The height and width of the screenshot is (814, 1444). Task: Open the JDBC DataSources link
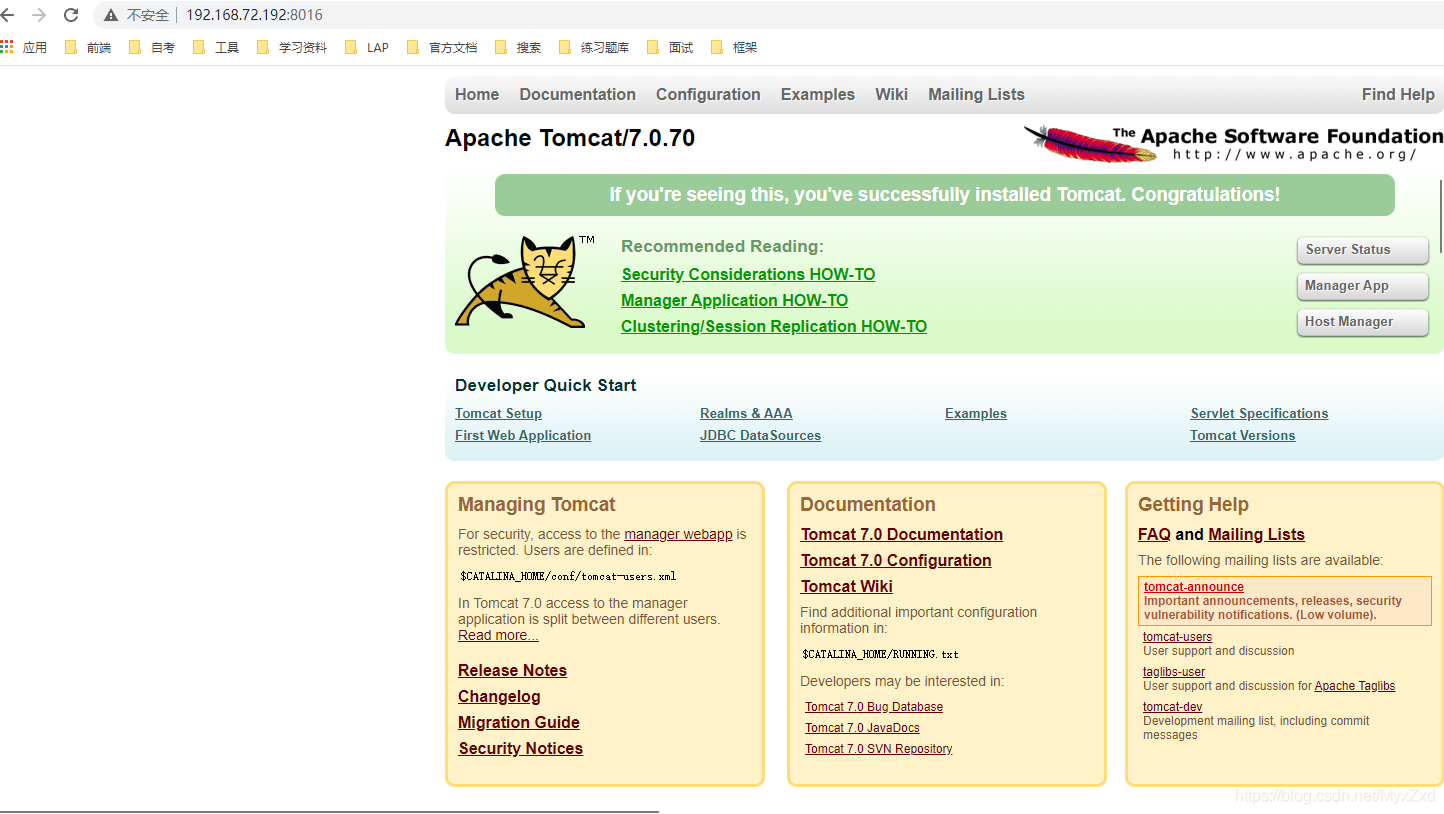pos(760,436)
